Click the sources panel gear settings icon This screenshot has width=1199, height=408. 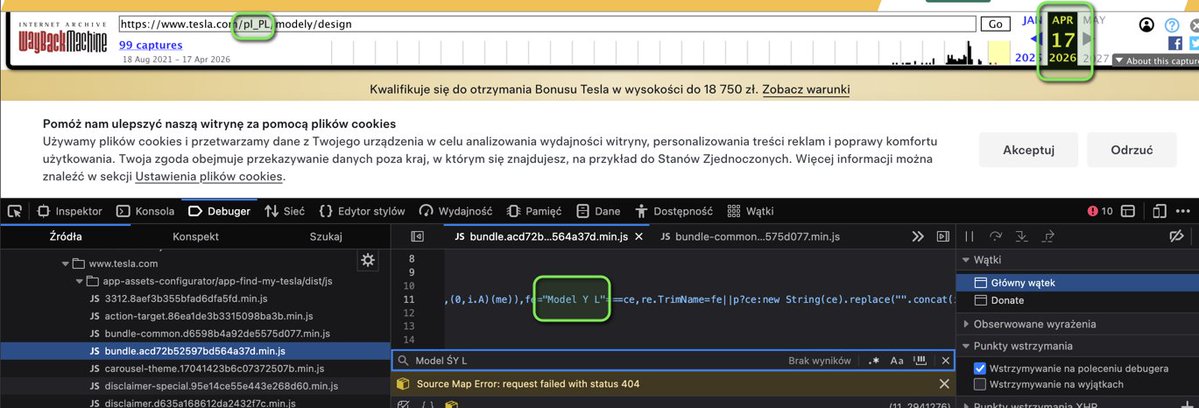368,261
